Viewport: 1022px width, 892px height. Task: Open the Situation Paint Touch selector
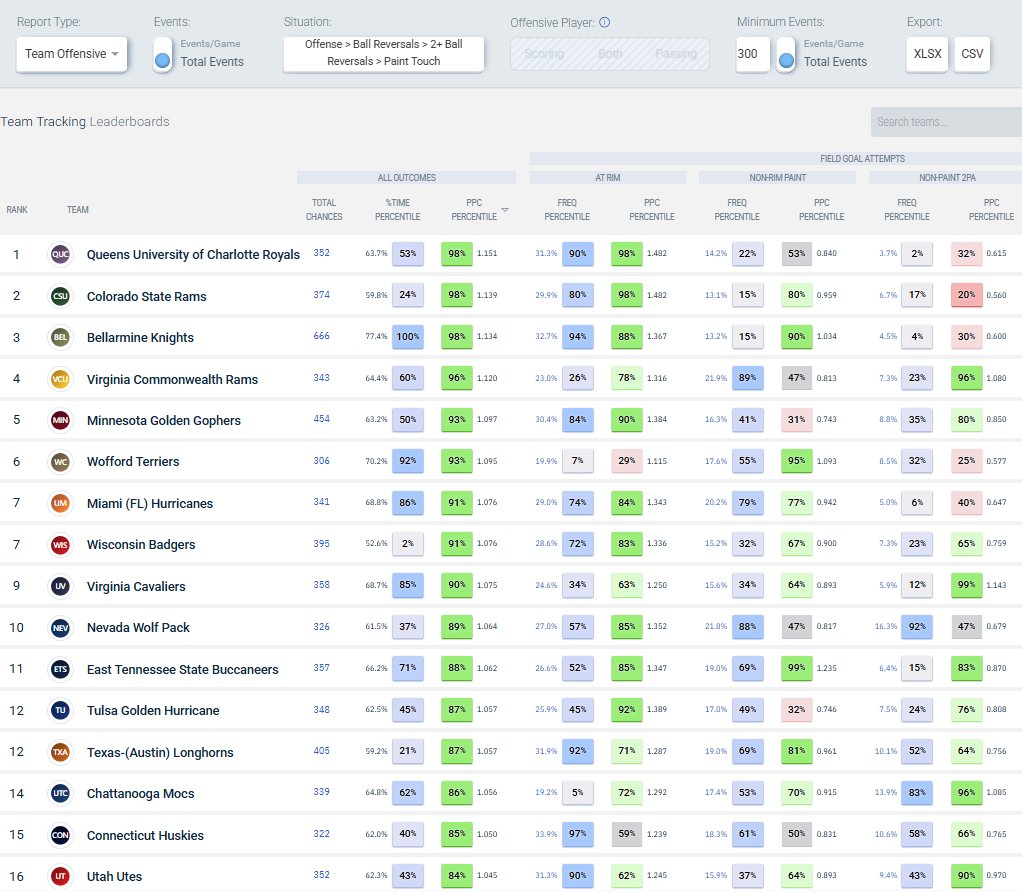(384, 53)
